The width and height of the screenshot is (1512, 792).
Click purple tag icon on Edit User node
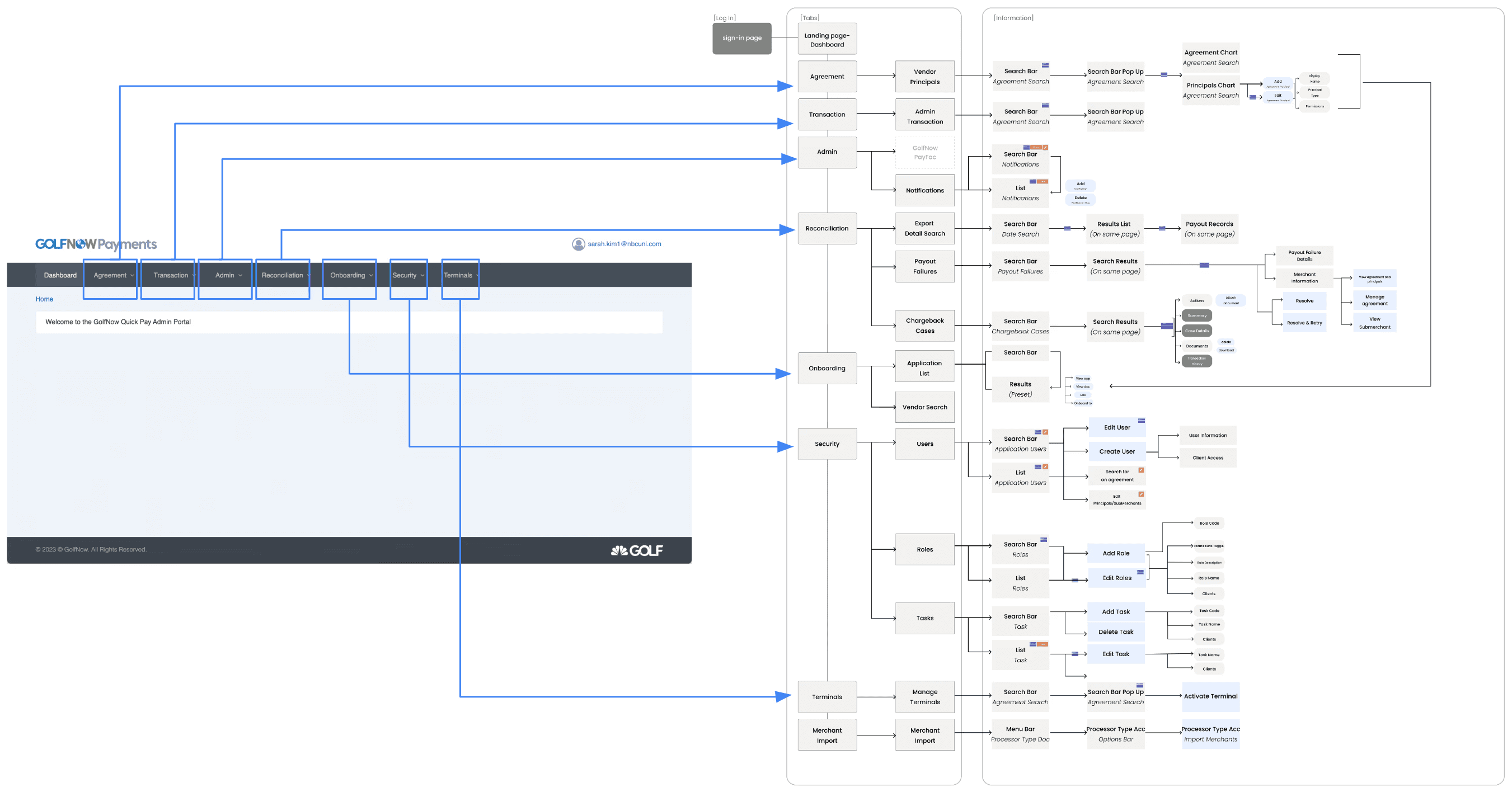tap(1142, 421)
